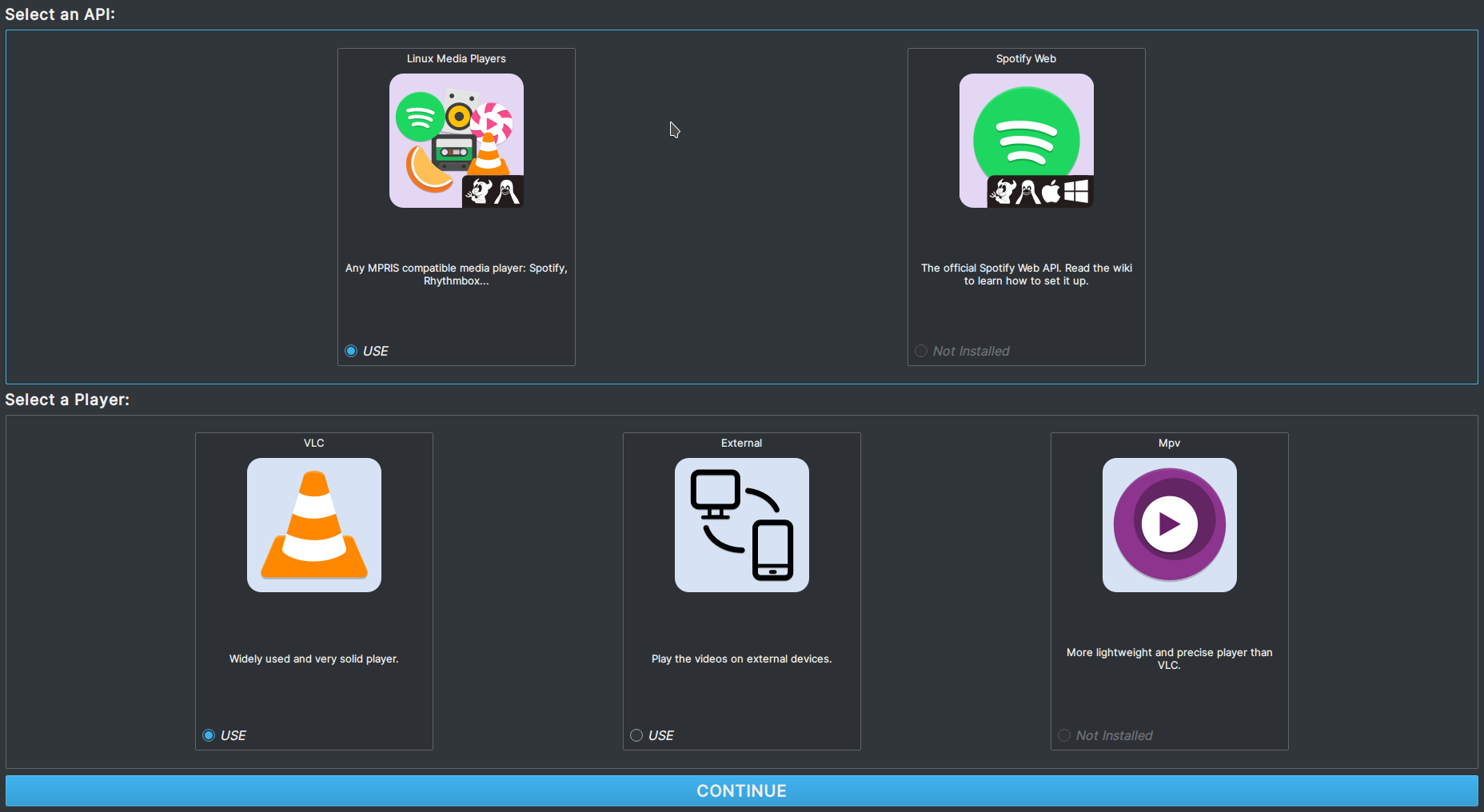Click the Linux Media Players icon
Image resolution: width=1484 pixels, height=812 pixels.
[x=457, y=141]
